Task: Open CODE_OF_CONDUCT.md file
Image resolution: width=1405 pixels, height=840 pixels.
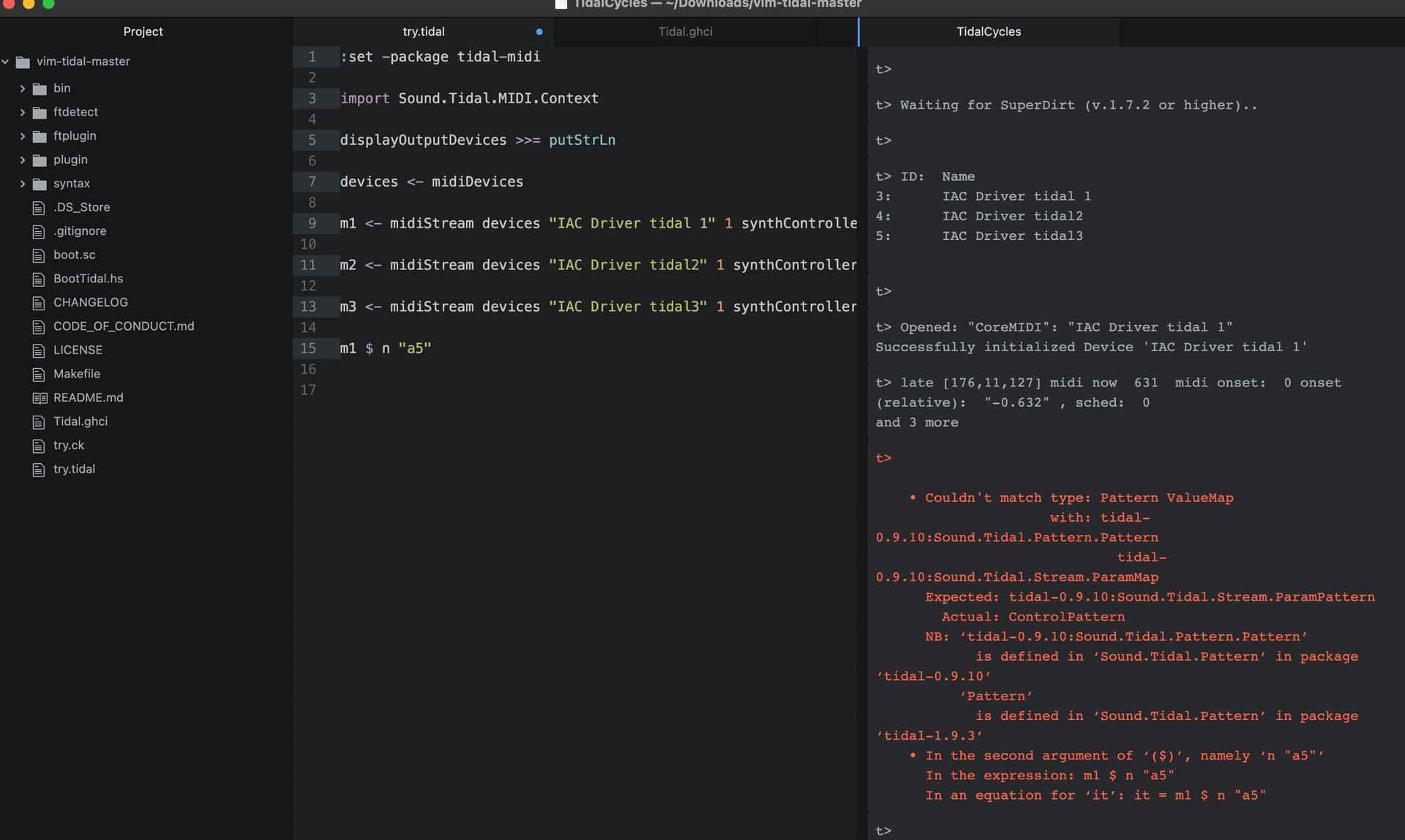Action: (123, 326)
